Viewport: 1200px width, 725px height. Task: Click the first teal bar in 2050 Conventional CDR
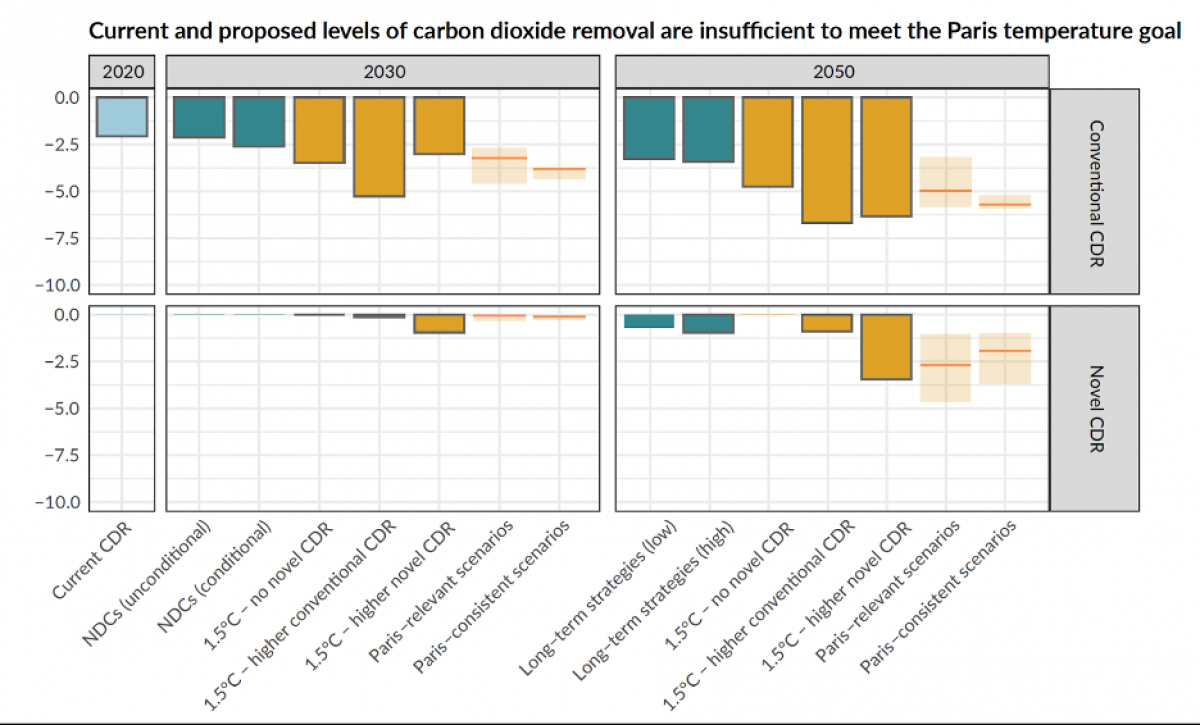click(648, 128)
